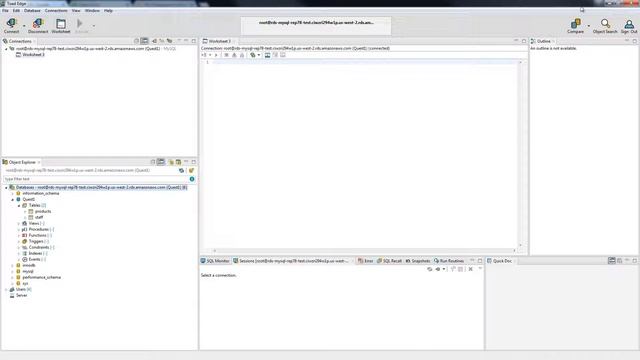This screenshot has height=360, width=640.
Task: Select the Object Explorer panel tab
Action: (x=22, y=162)
